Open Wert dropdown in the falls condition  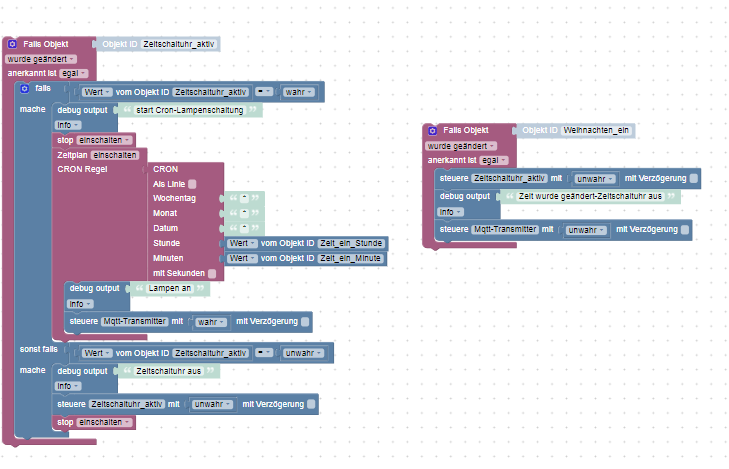click(97, 92)
